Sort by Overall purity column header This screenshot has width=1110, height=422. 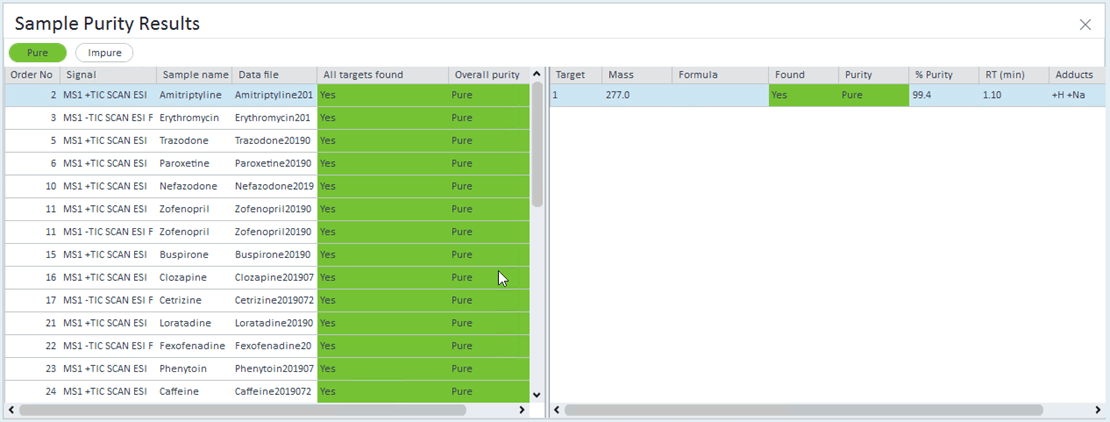point(486,75)
